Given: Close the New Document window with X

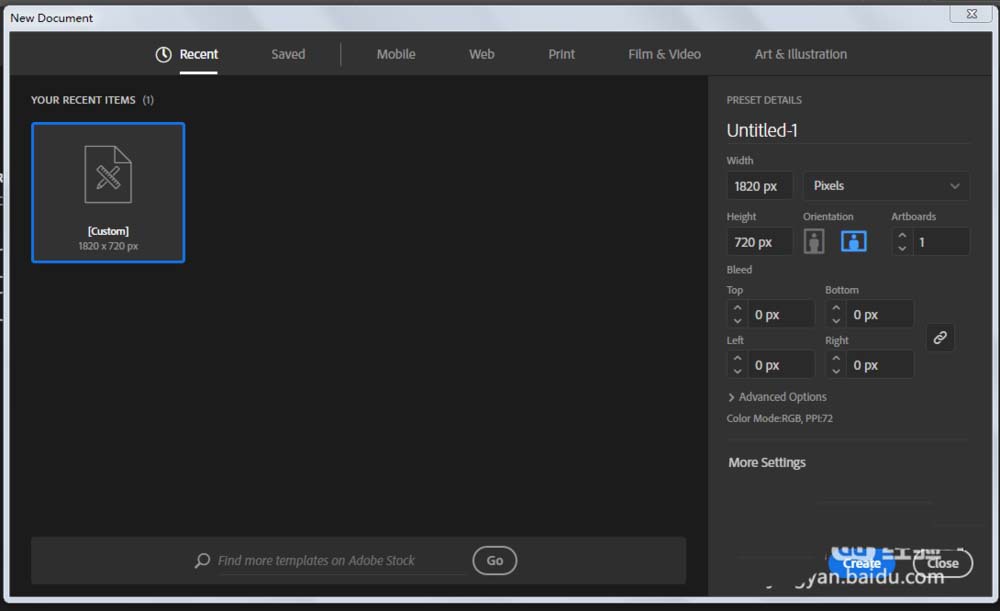Looking at the screenshot, I should tap(971, 13).
